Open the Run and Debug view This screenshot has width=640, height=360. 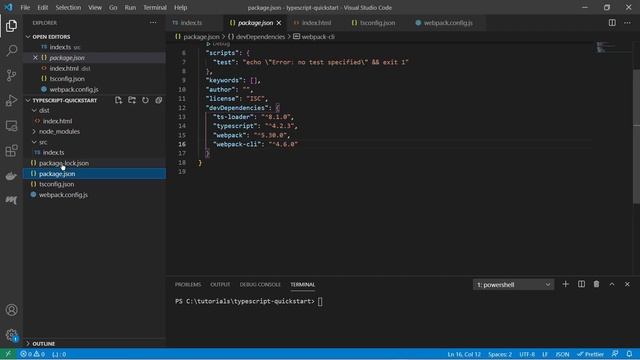tap(11, 100)
